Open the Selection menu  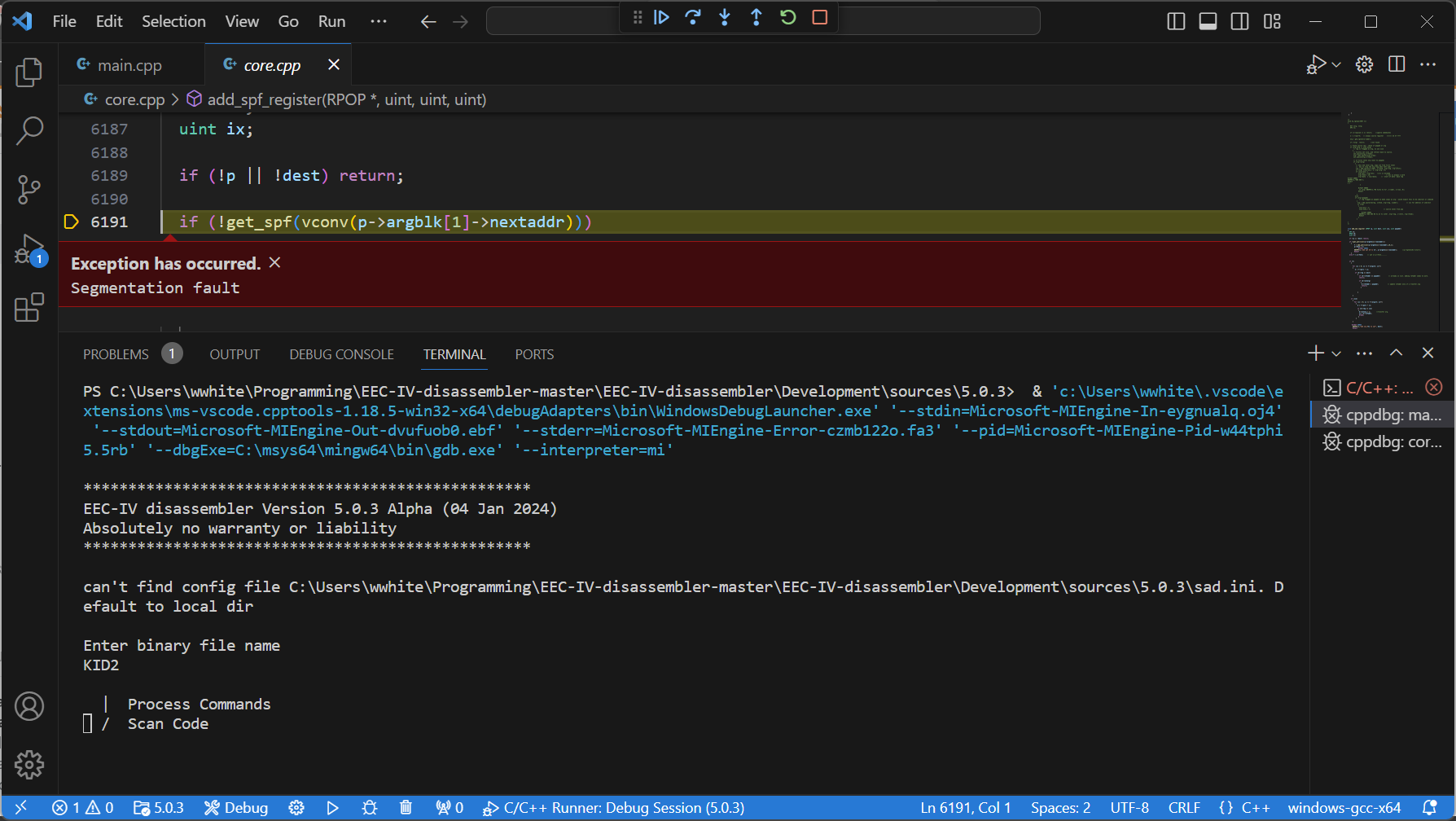173,21
